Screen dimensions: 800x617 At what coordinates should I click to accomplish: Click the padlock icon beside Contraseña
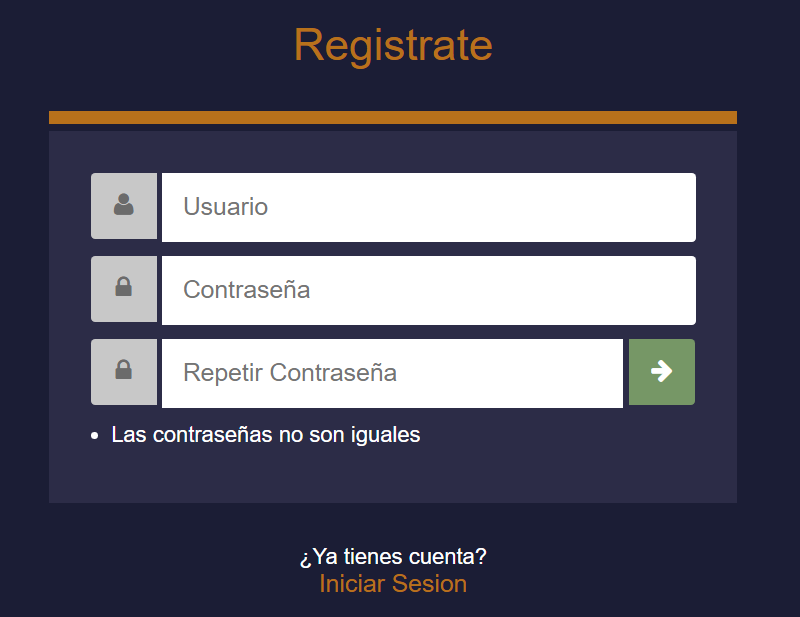(x=124, y=289)
